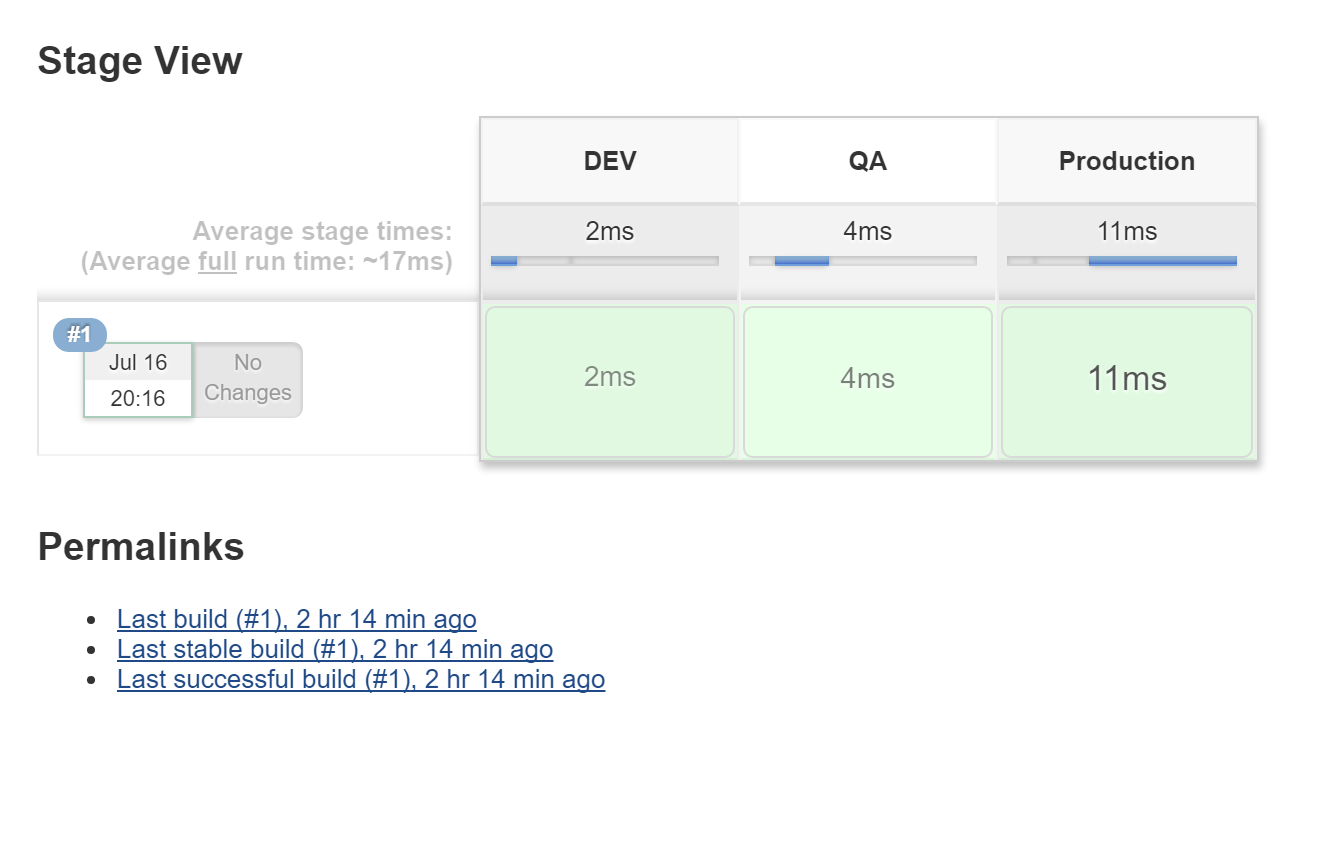Click the Jul 16 build date
Screen dimensions: 1338x865
tap(138, 362)
